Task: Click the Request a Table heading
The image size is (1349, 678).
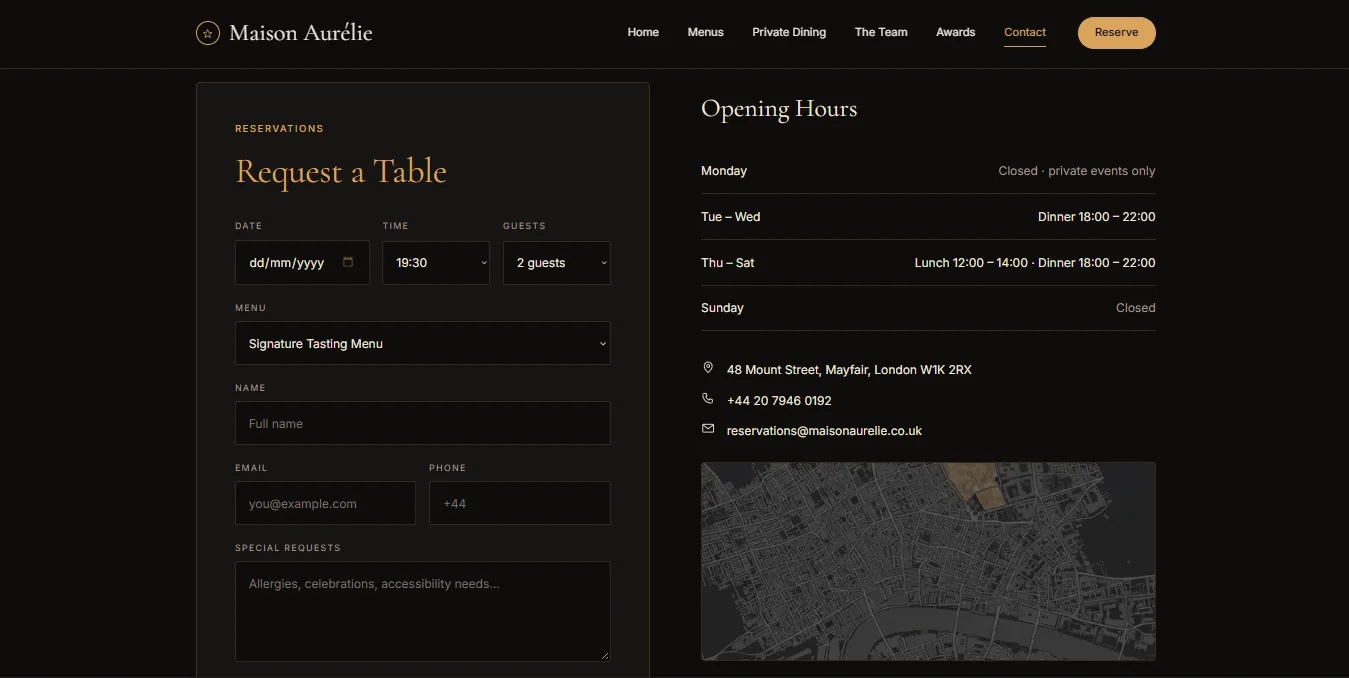Action: coord(341,172)
